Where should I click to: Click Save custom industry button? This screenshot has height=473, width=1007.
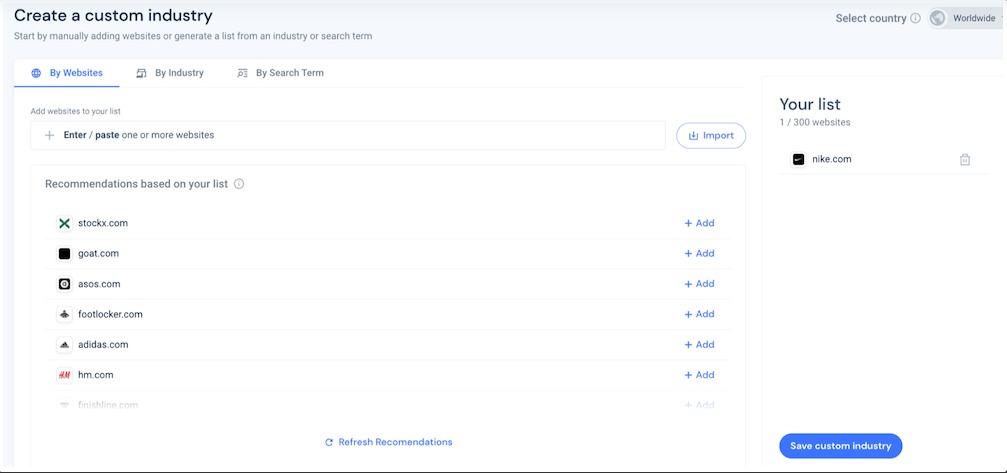840,446
